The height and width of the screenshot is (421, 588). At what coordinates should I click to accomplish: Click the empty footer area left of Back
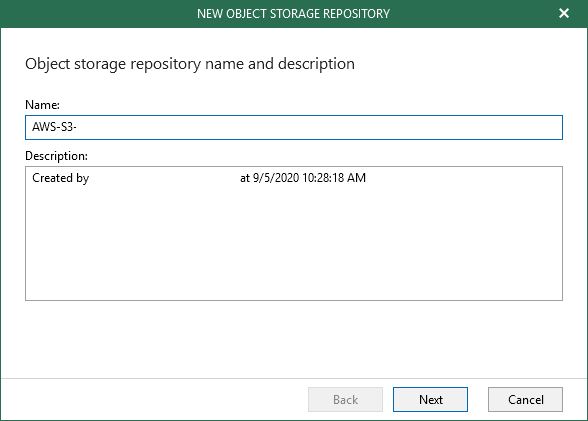coord(154,400)
